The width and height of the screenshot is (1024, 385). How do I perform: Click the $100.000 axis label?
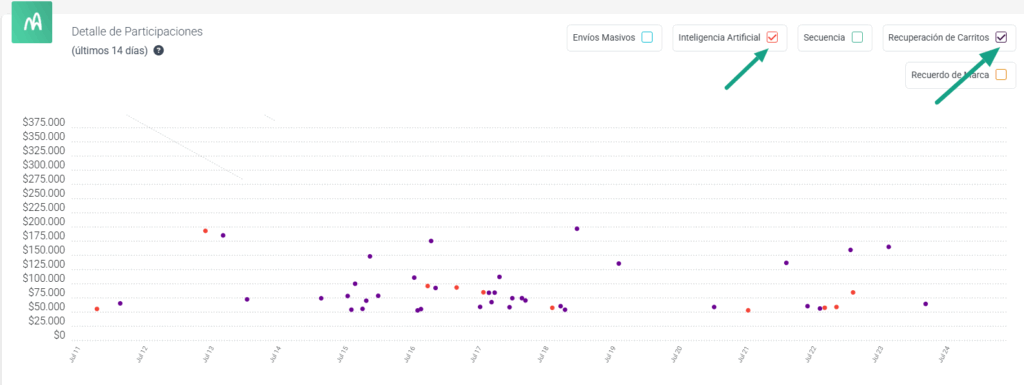[43, 279]
